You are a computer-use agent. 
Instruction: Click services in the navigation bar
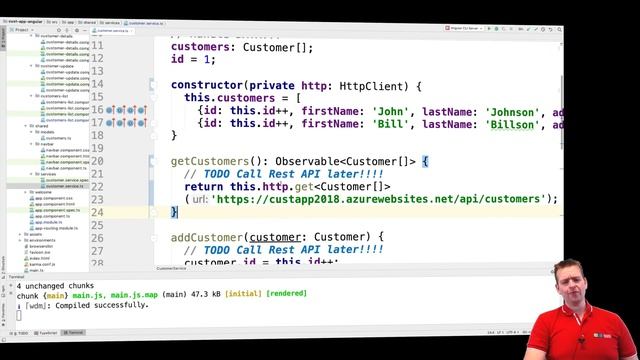[110, 23]
